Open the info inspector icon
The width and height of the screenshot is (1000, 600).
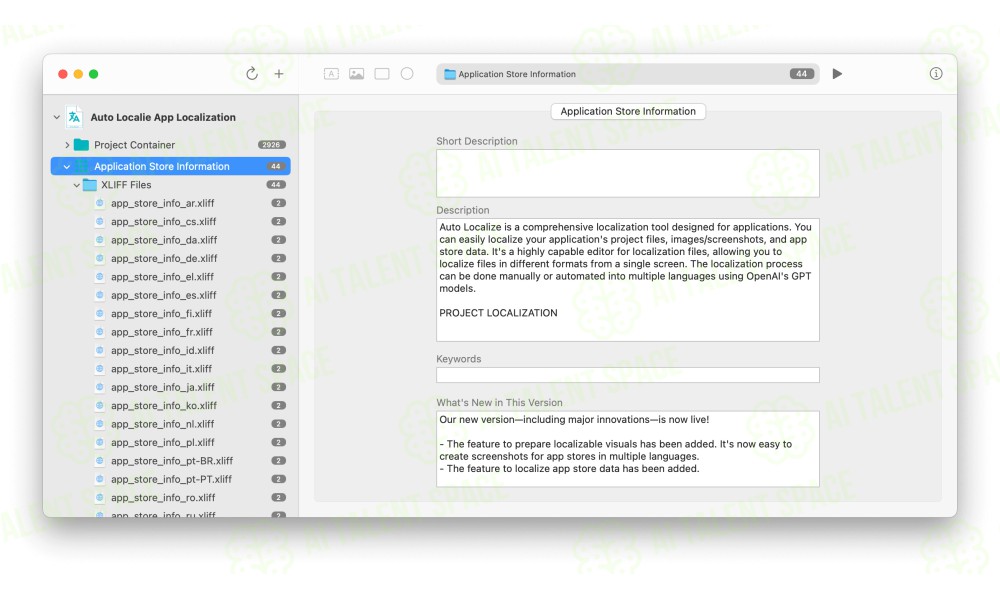[x=936, y=74]
